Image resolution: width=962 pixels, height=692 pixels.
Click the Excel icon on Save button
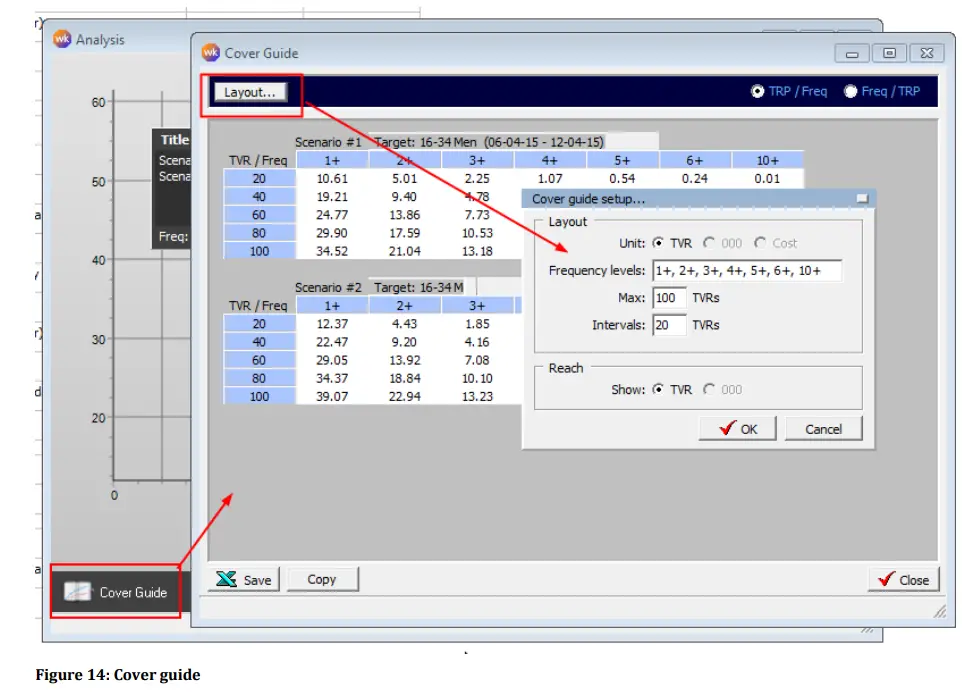[226, 579]
